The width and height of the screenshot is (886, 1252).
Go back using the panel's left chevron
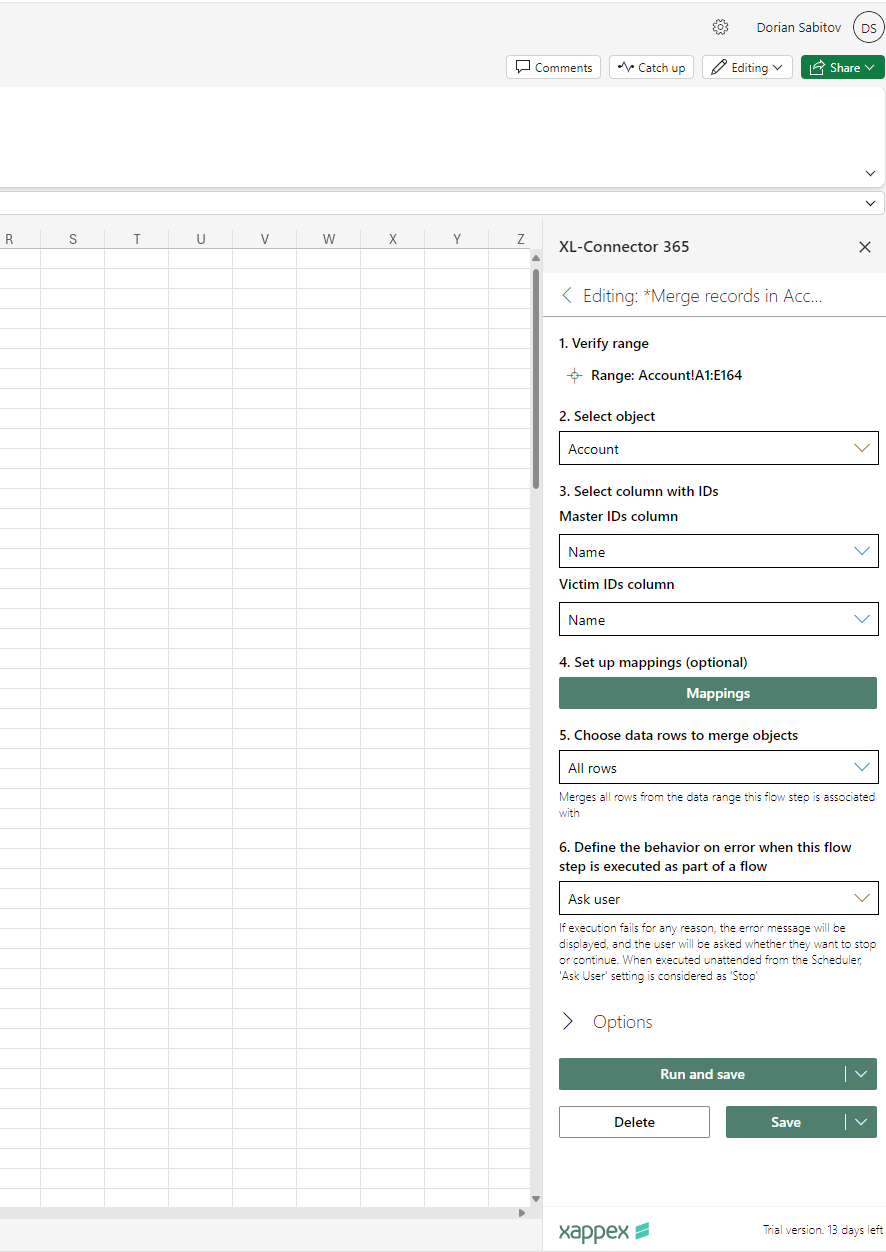(x=567, y=296)
